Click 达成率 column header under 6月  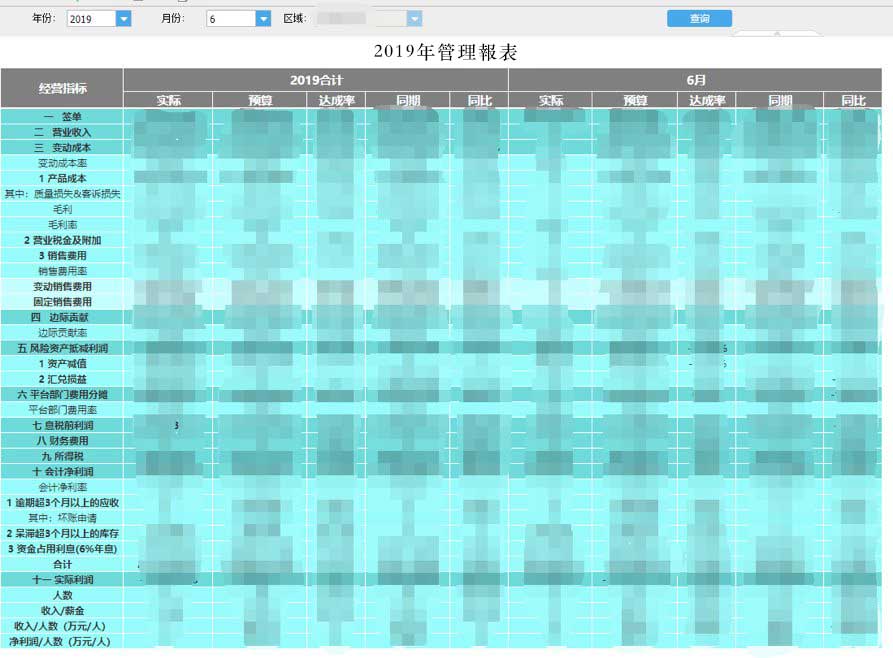(707, 100)
